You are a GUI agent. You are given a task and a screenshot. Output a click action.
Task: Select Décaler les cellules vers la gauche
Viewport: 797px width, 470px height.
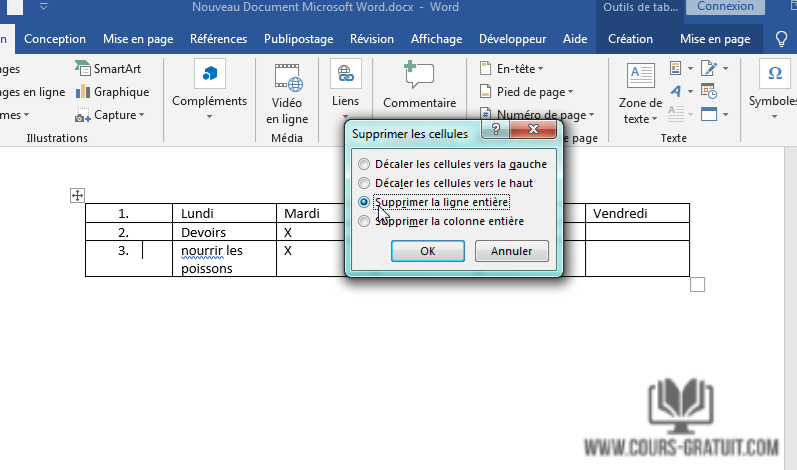tap(365, 164)
